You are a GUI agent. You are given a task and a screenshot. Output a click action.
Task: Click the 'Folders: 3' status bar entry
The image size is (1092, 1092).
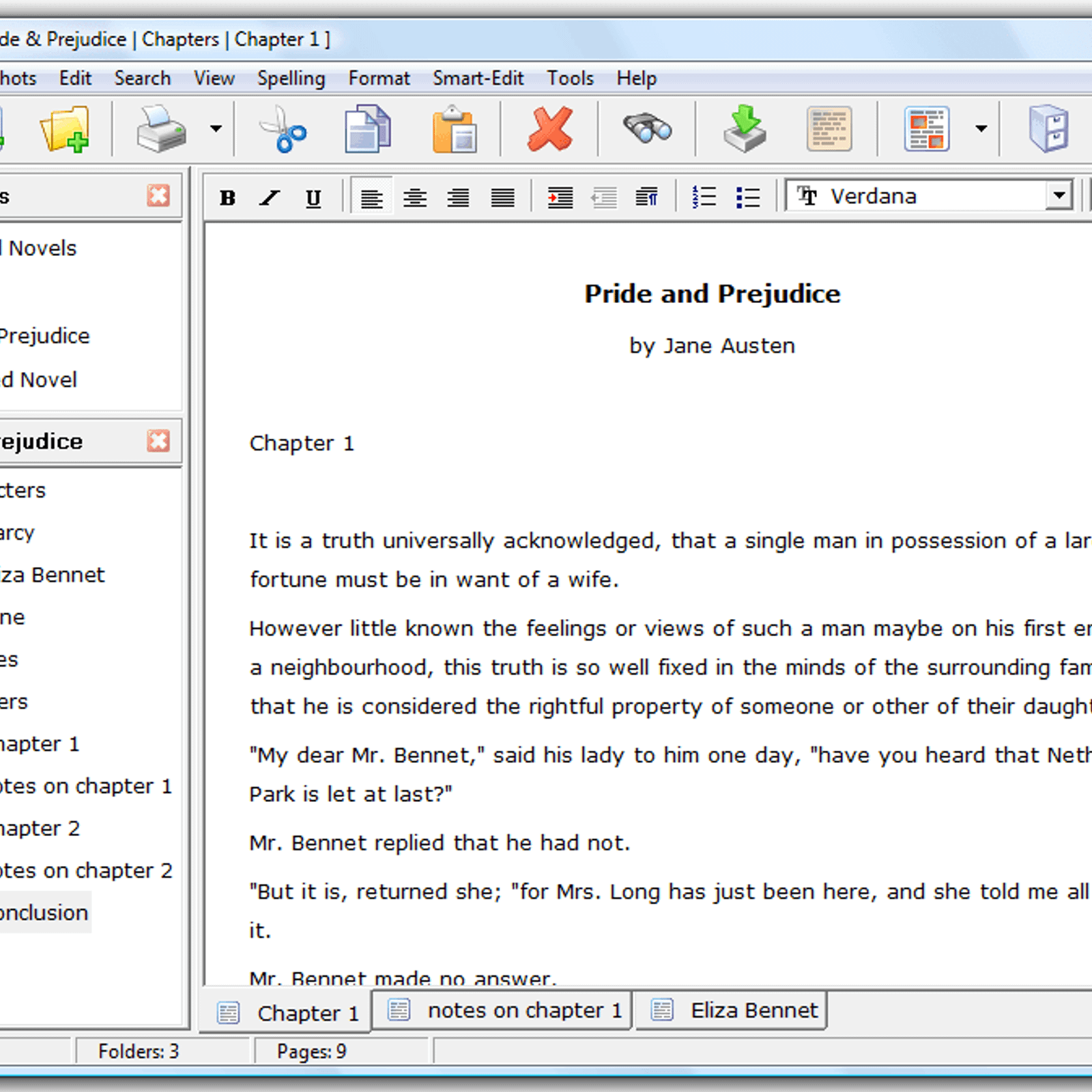pos(139,1051)
